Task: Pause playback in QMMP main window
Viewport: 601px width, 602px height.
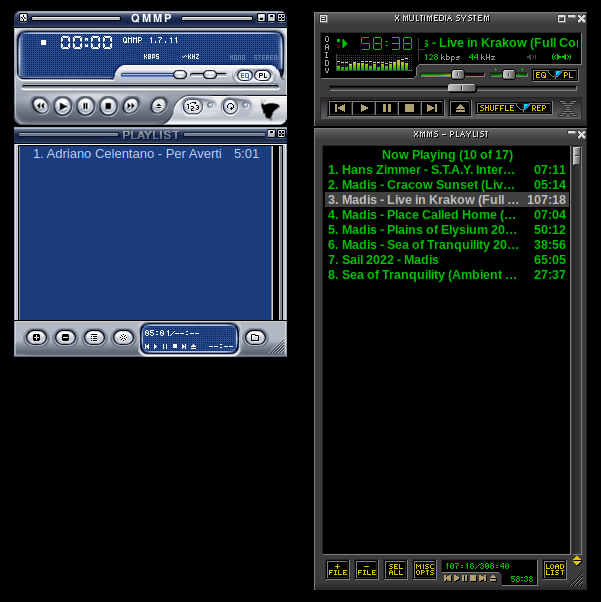Action: pos(85,106)
